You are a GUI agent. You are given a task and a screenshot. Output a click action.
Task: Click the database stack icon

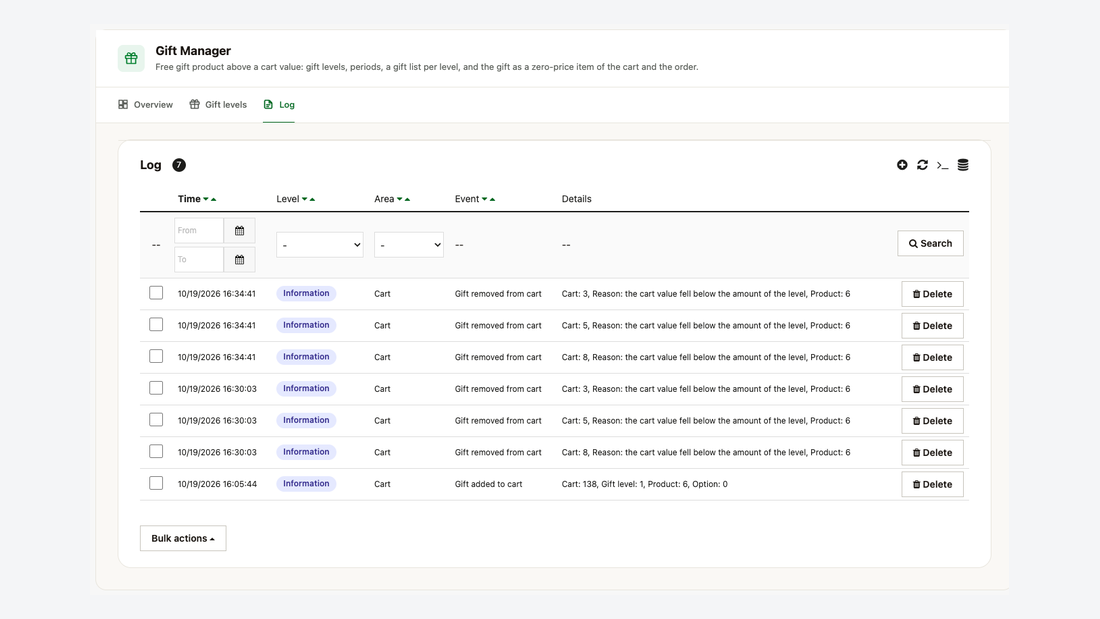pyautogui.click(x=963, y=165)
